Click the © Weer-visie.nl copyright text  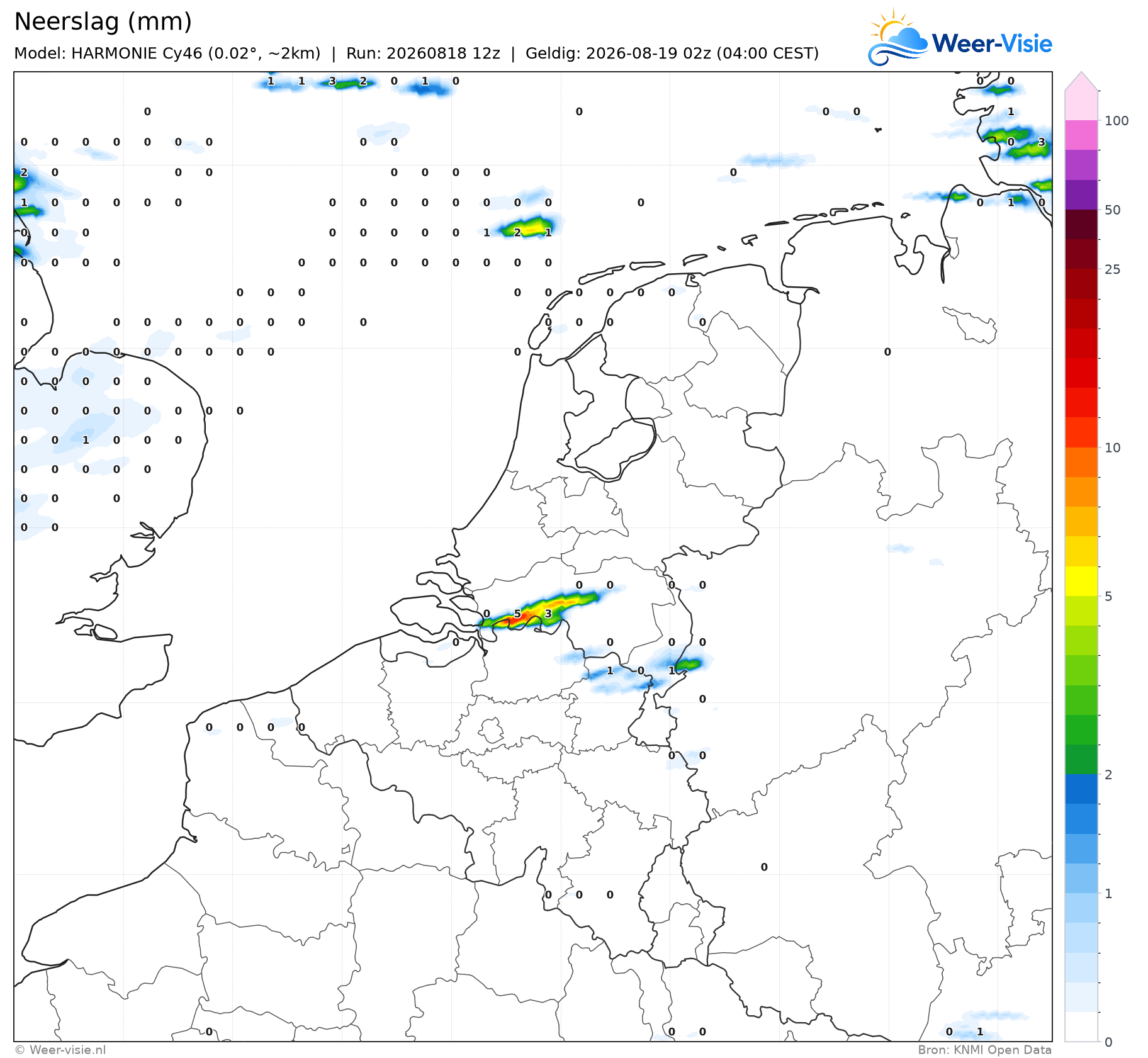click(60, 1050)
